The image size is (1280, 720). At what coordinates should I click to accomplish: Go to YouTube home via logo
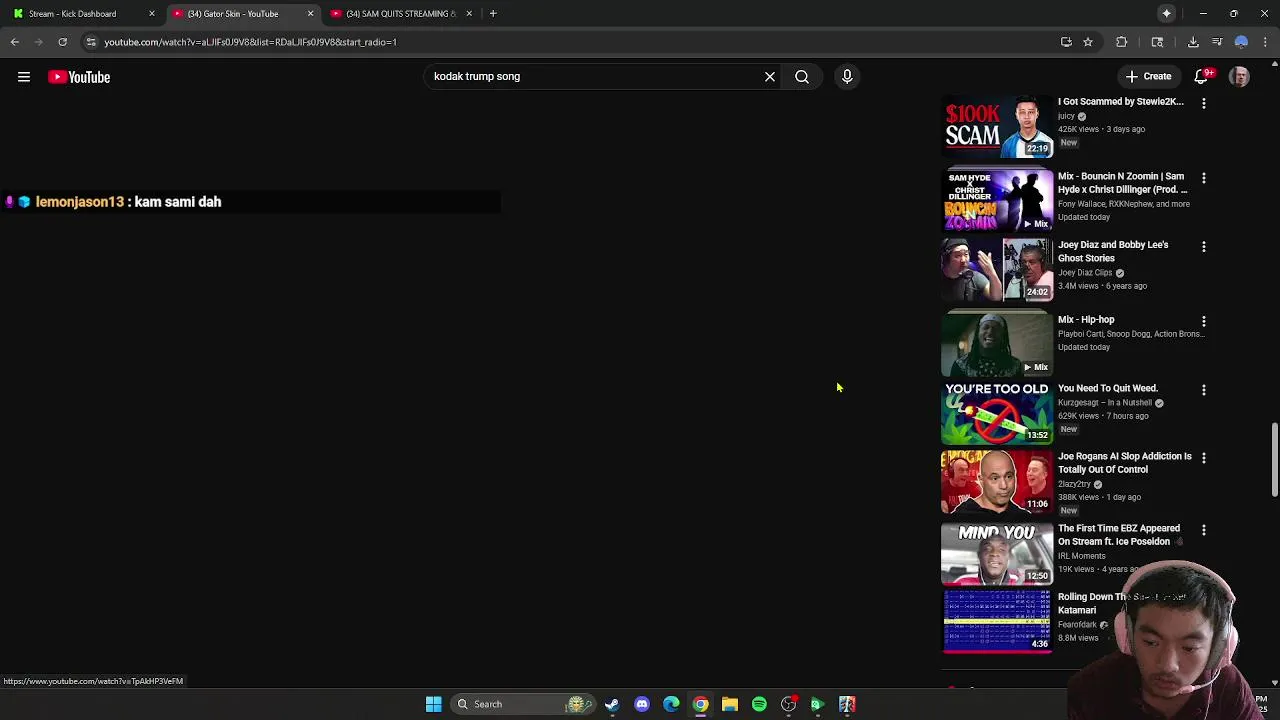(79, 77)
